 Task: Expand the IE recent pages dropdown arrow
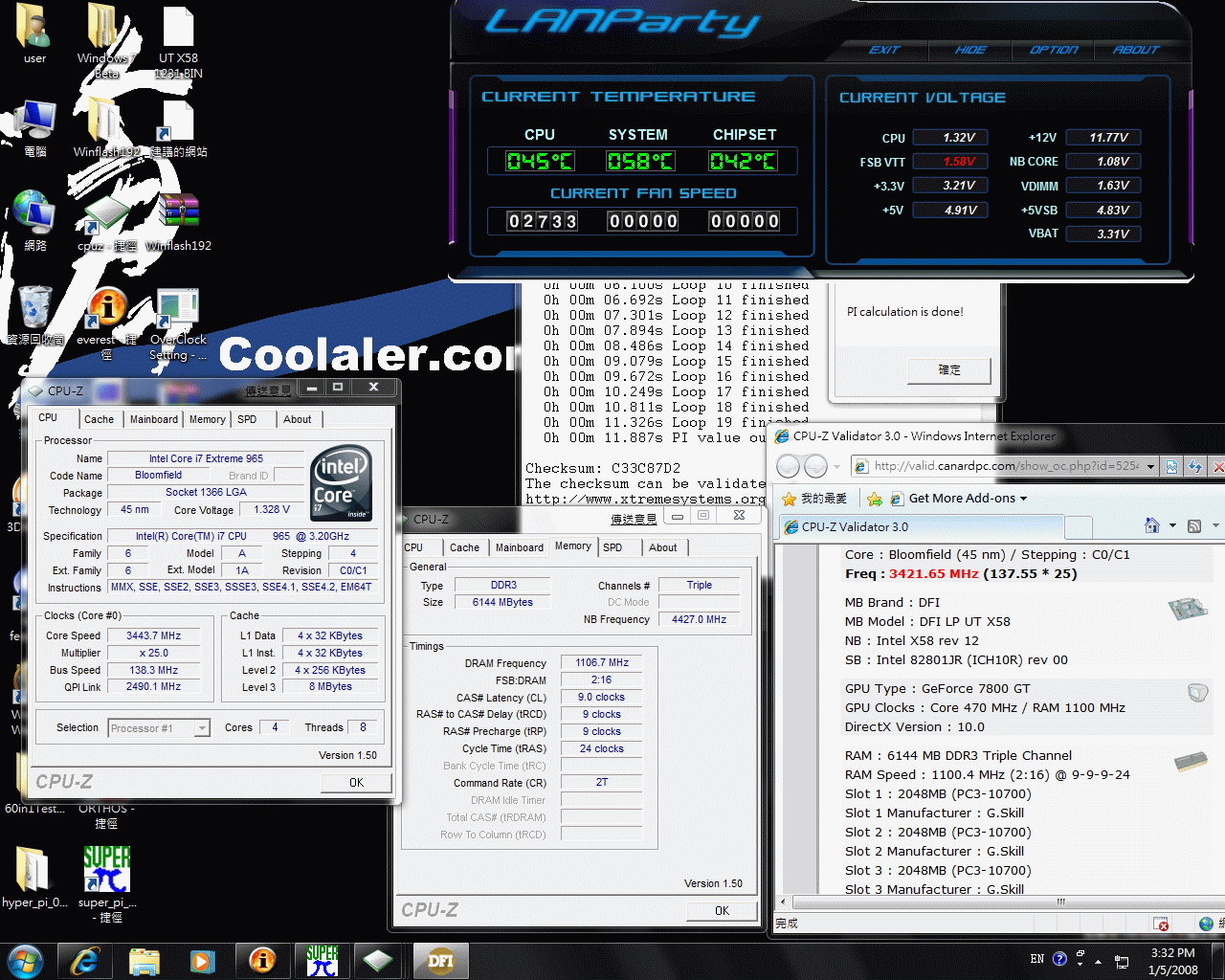click(x=837, y=467)
